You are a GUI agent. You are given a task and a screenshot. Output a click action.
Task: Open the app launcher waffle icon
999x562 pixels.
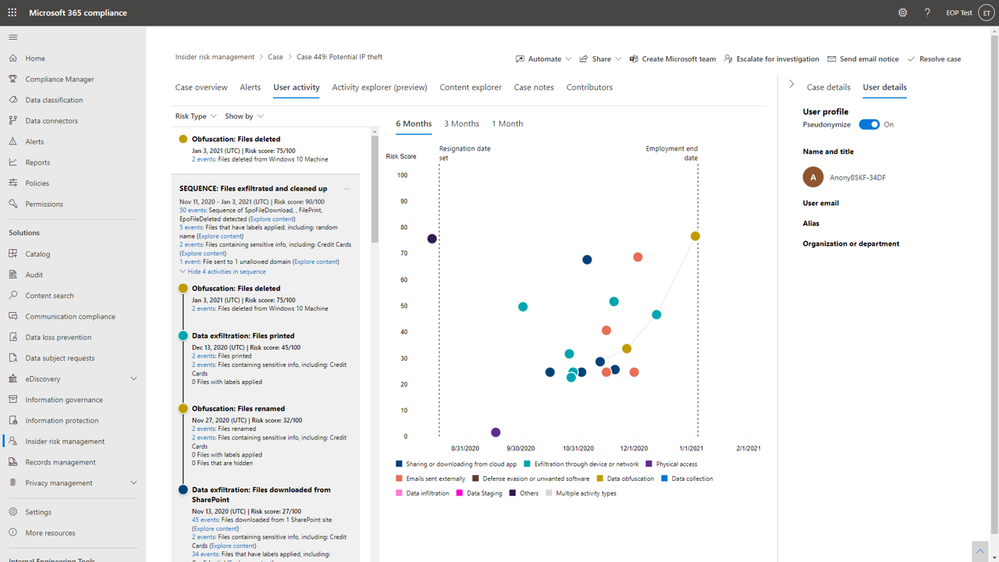12,12
